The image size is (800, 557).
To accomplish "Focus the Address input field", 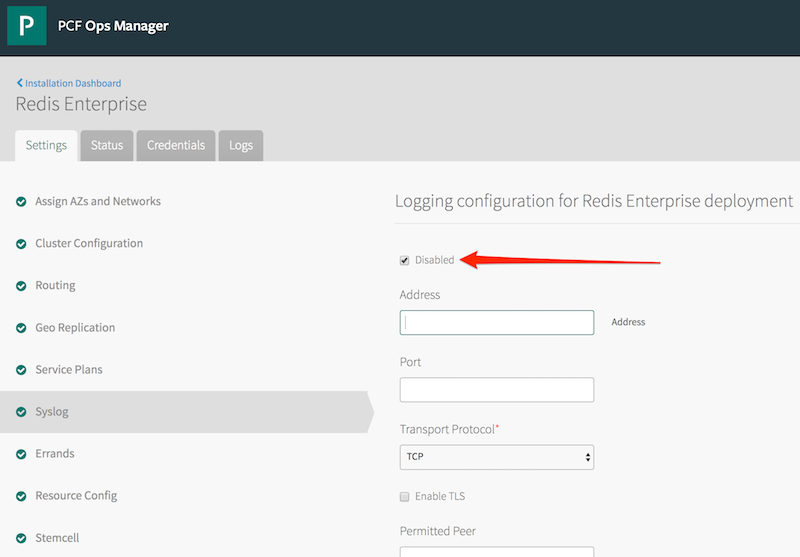I will (496, 322).
